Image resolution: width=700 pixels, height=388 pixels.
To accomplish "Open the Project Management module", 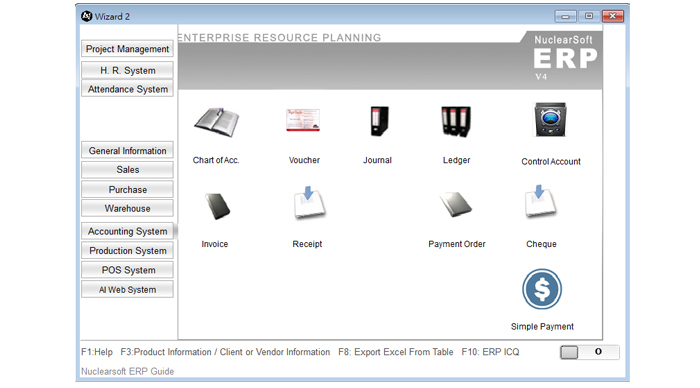I will pyautogui.click(x=127, y=49).
